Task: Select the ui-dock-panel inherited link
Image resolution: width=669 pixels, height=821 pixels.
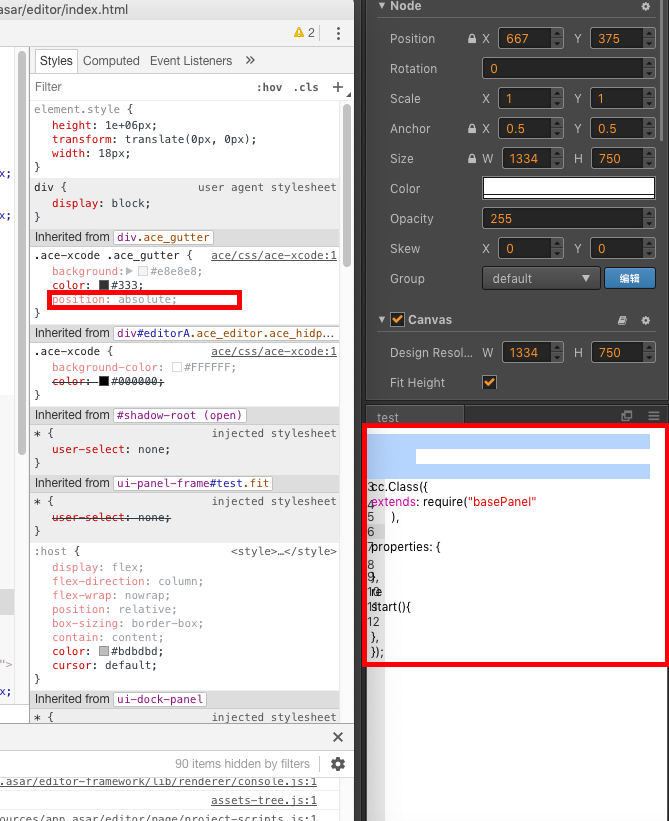Action: 160,699
